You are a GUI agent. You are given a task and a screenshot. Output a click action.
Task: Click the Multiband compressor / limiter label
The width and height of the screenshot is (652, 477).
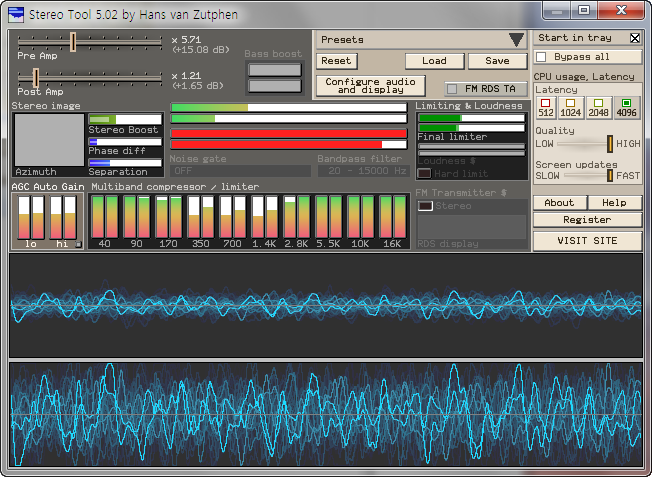(175, 187)
